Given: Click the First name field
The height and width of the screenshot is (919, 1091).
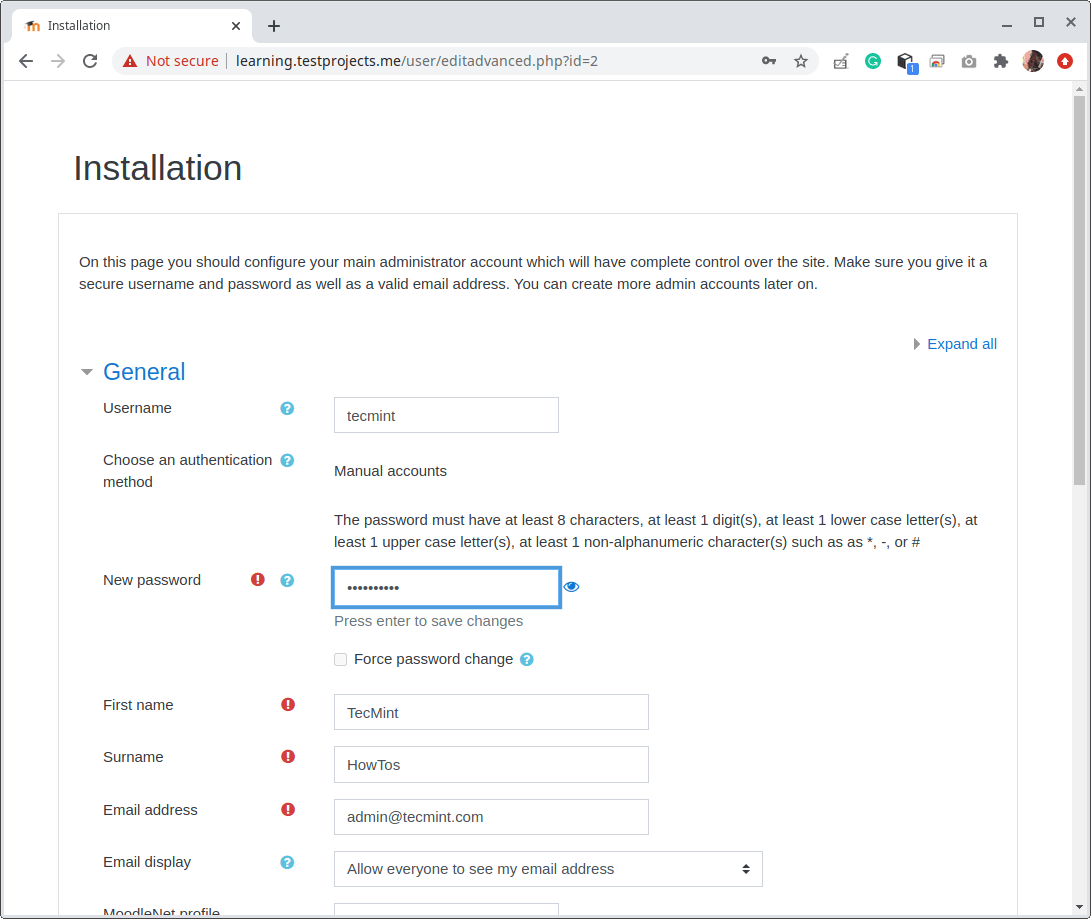Looking at the screenshot, I should point(491,712).
